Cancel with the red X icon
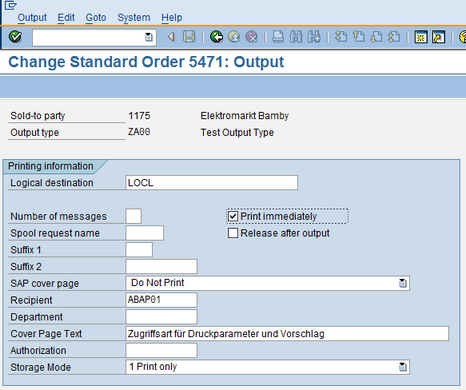The width and height of the screenshot is (466, 390). [x=252, y=37]
